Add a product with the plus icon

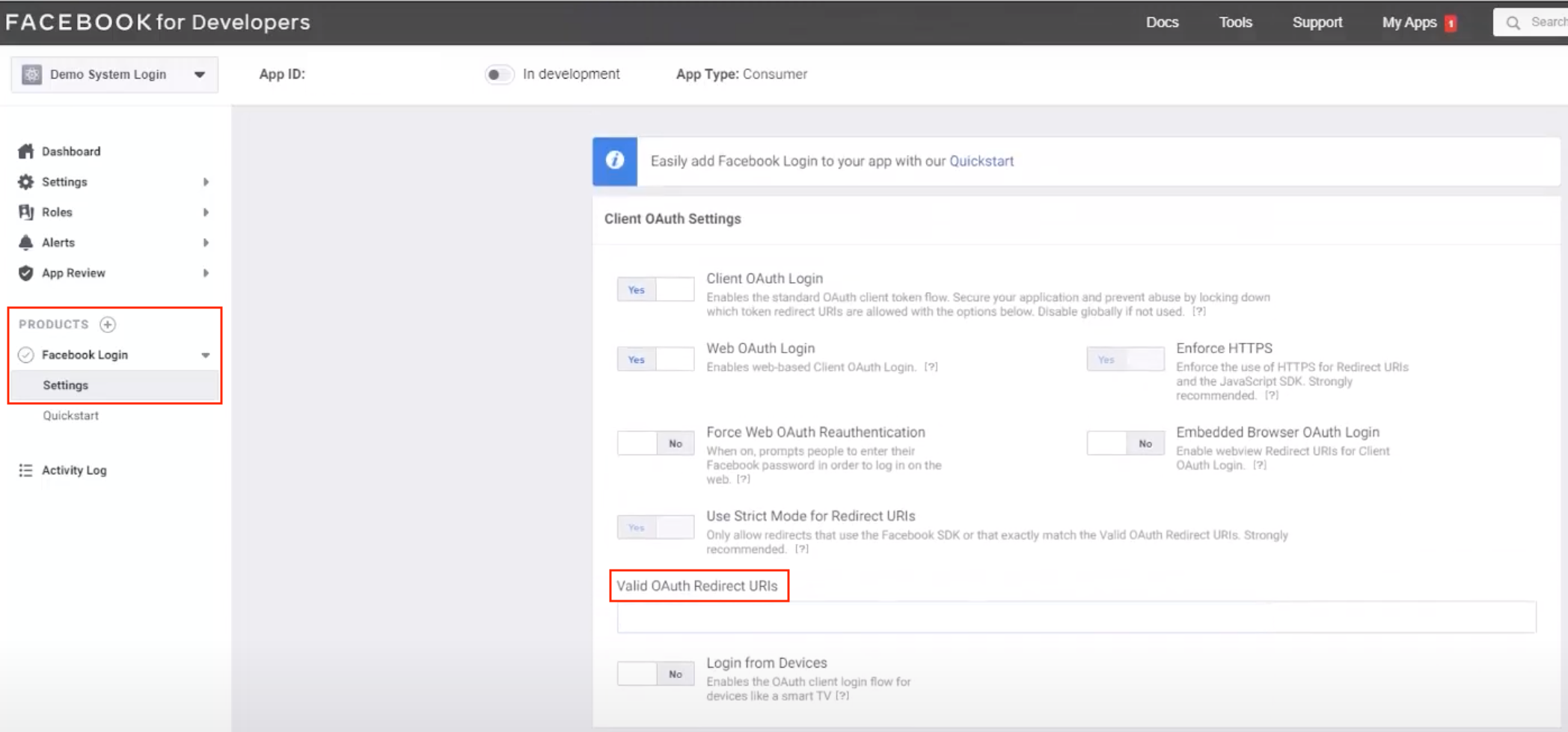pos(108,324)
